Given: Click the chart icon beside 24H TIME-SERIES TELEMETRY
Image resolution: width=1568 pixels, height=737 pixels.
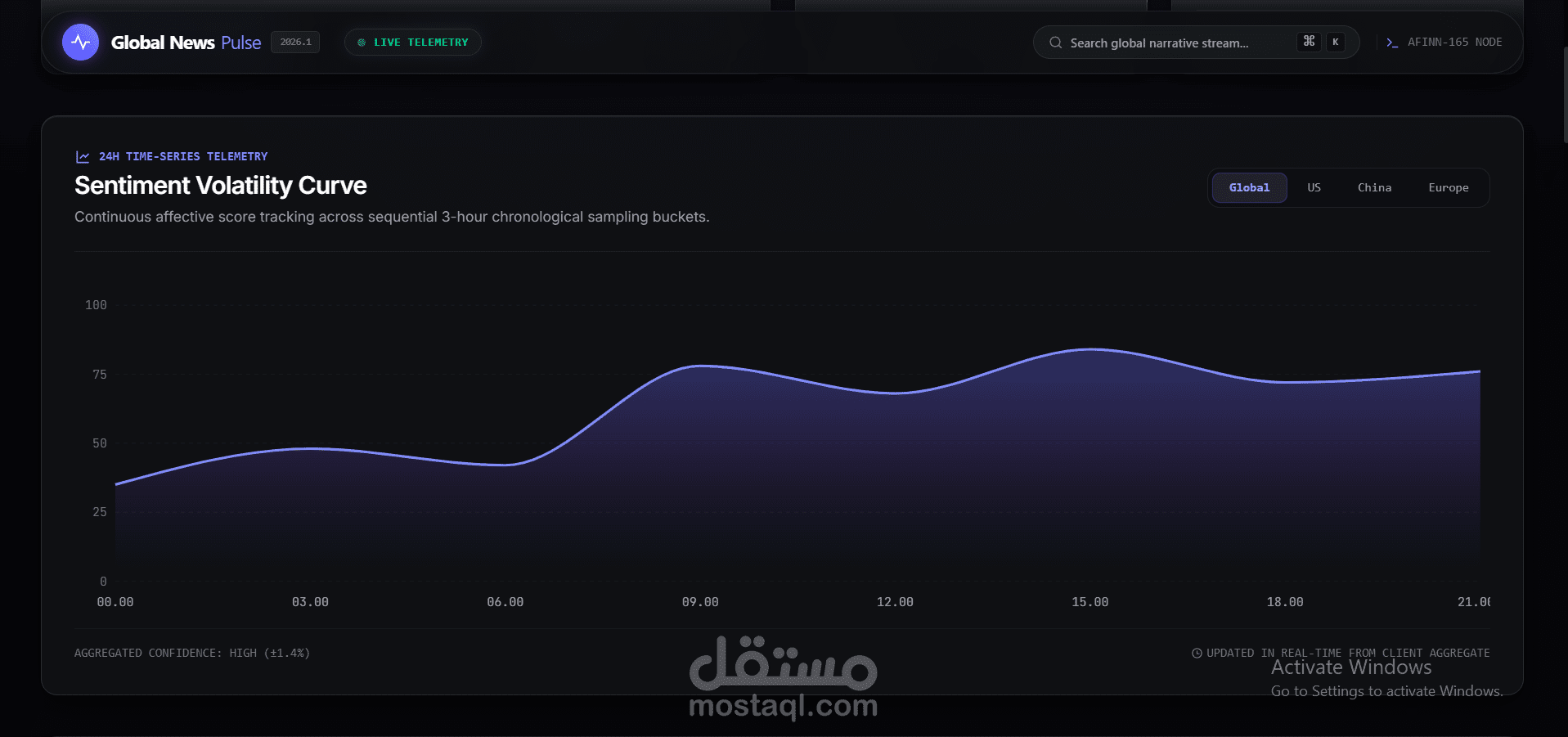Looking at the screenshot, I should 83,156.
